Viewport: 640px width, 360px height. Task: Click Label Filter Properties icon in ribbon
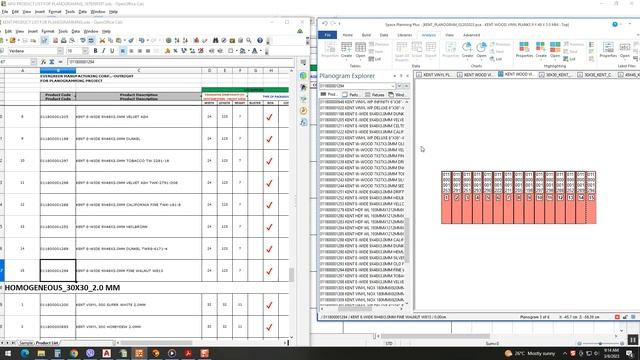coord(608,50)
